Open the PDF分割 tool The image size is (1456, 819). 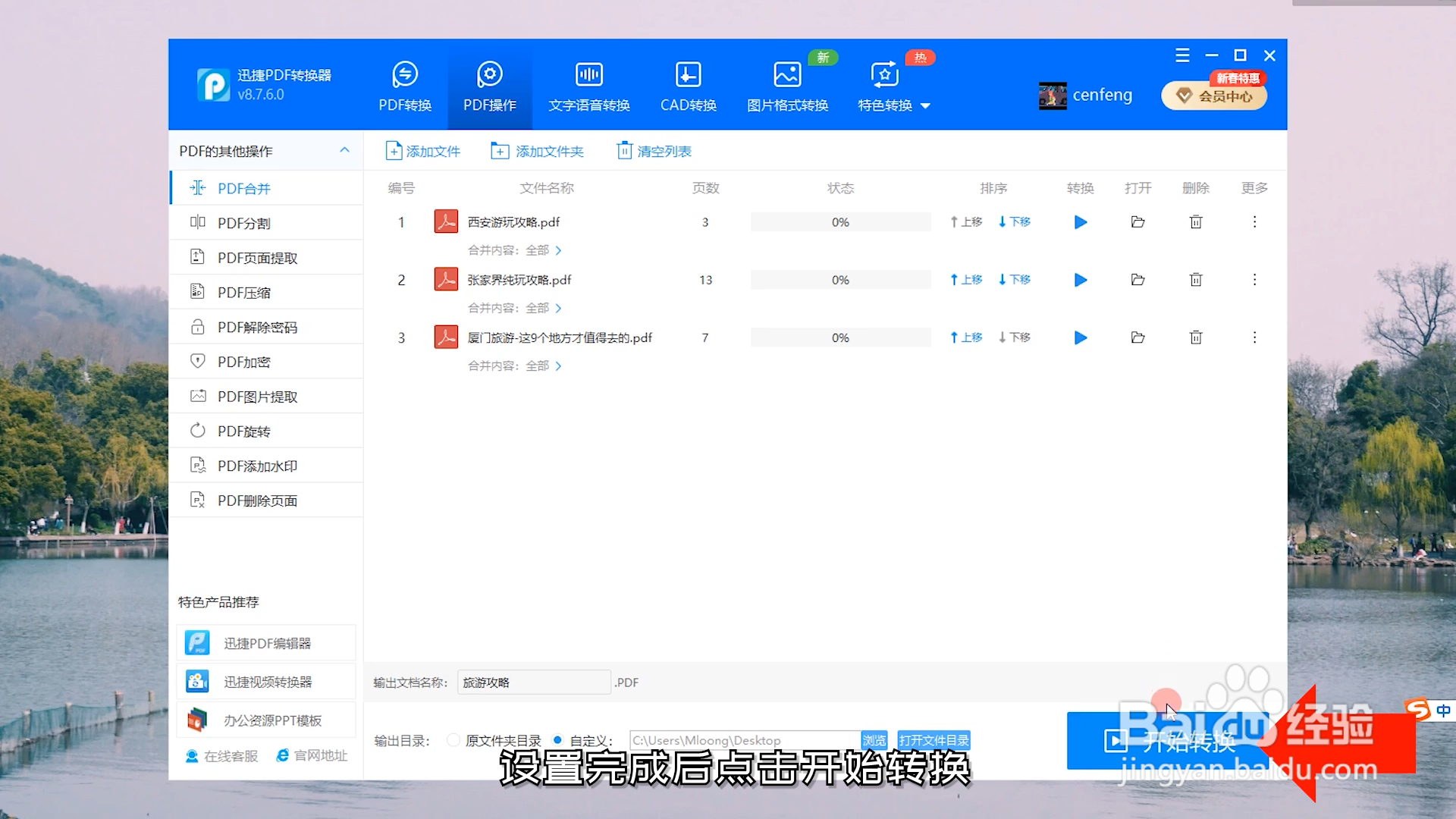click(x=244, y=222)
